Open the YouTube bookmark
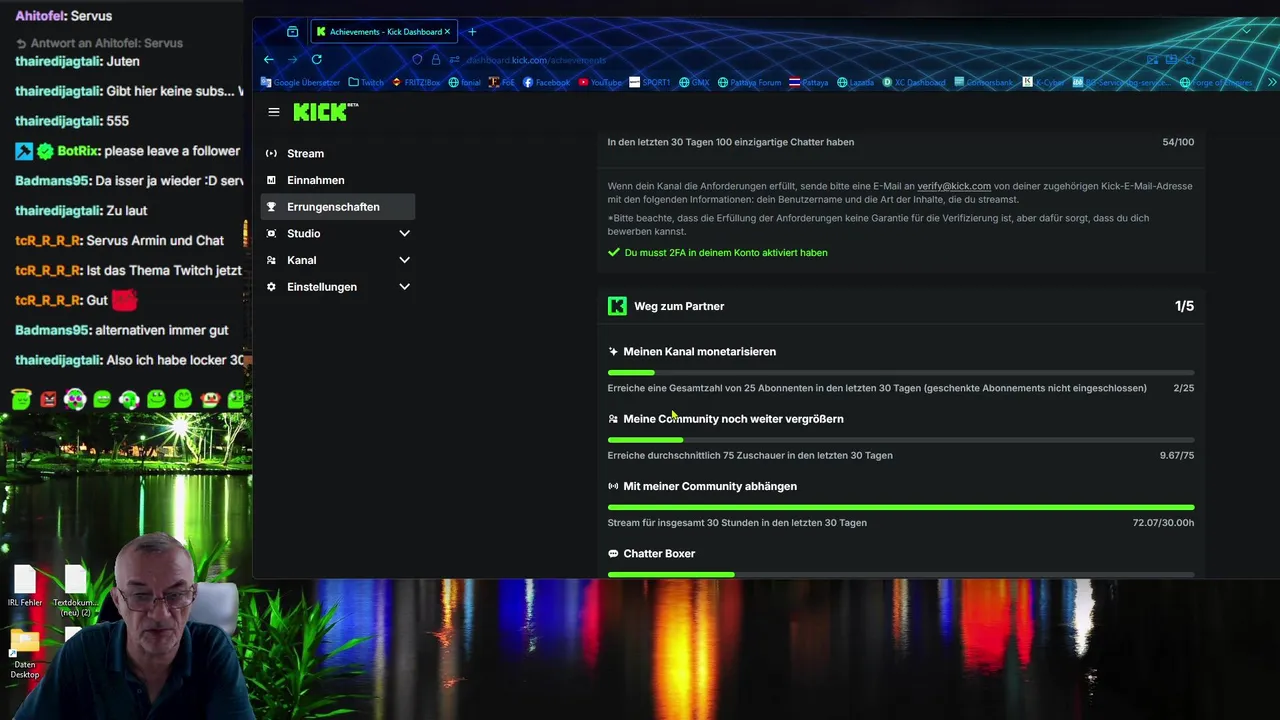The height and width of the screenshot is (720, 1280). coord(600,83)
